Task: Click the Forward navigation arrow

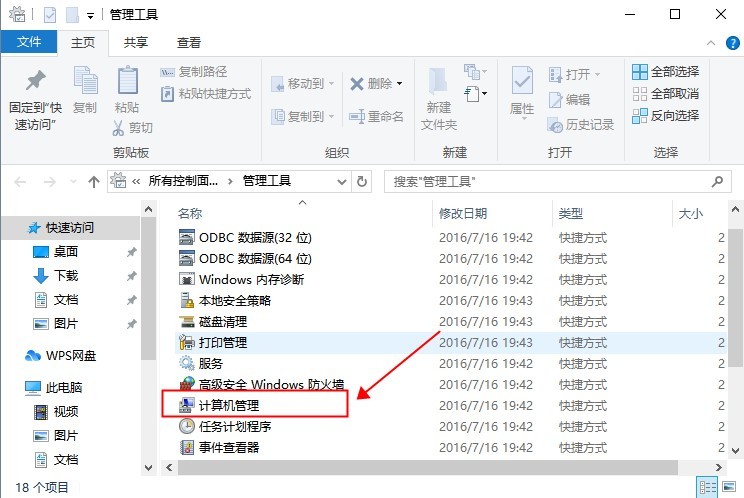Action: click(x=49, y=182)
